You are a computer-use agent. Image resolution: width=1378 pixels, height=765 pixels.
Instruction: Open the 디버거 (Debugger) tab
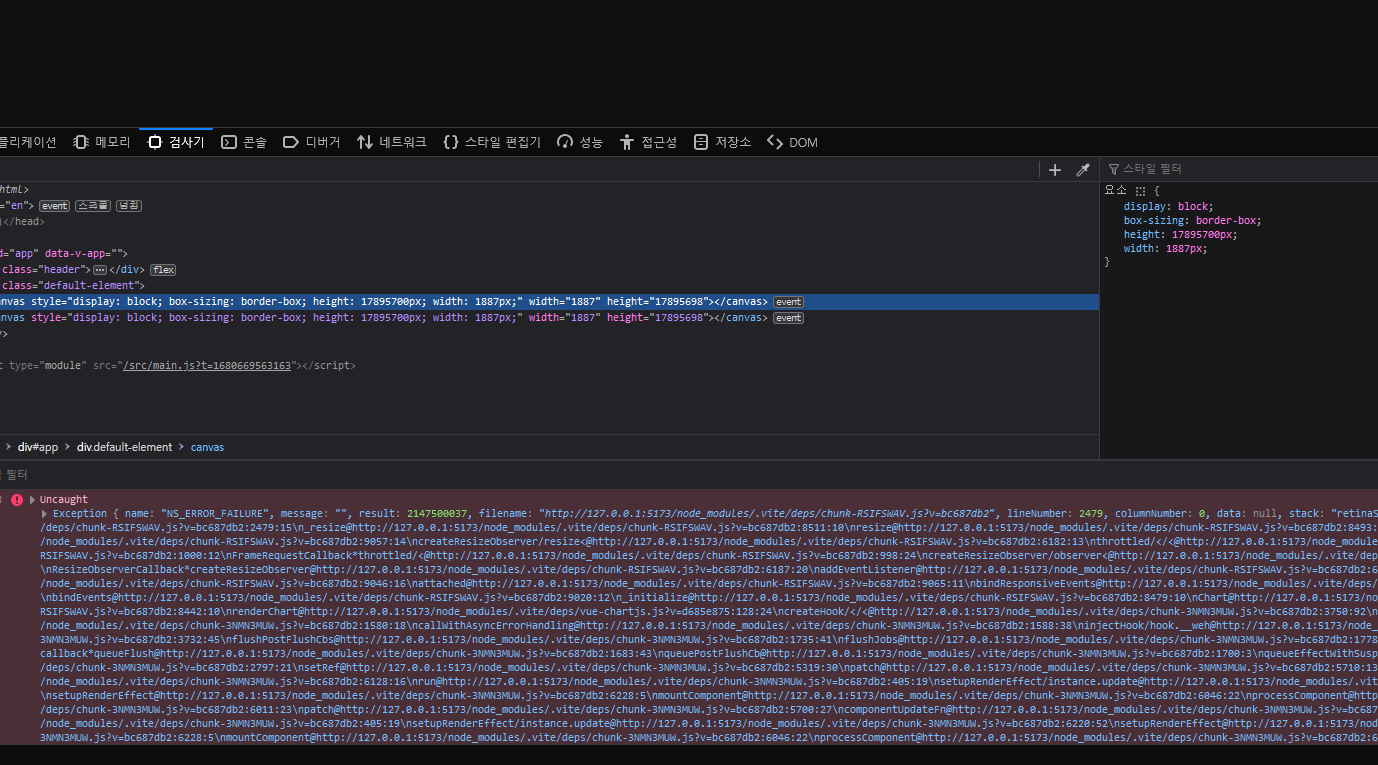click(x=312, y=142)
